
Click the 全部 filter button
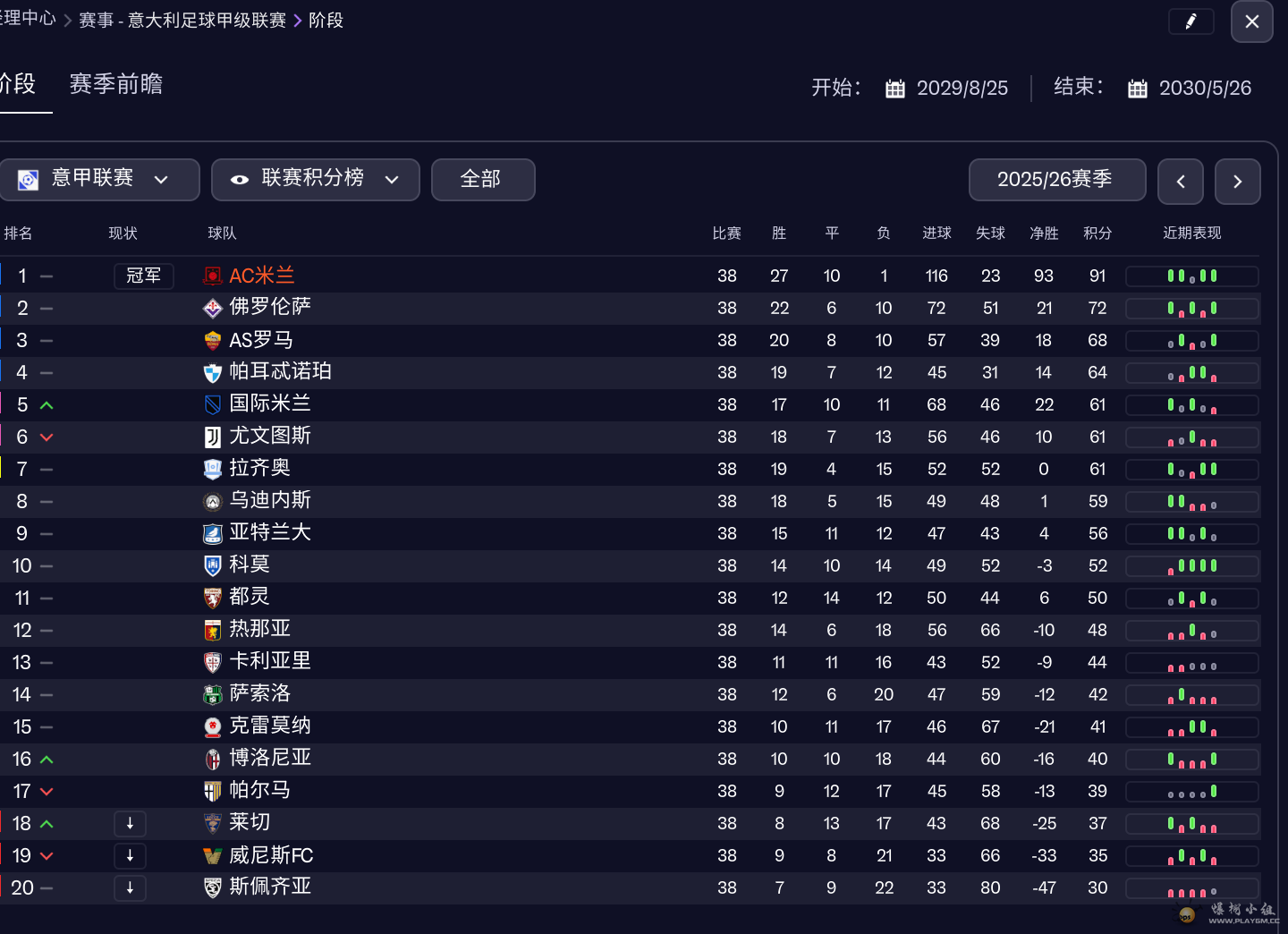click(482, 179)
